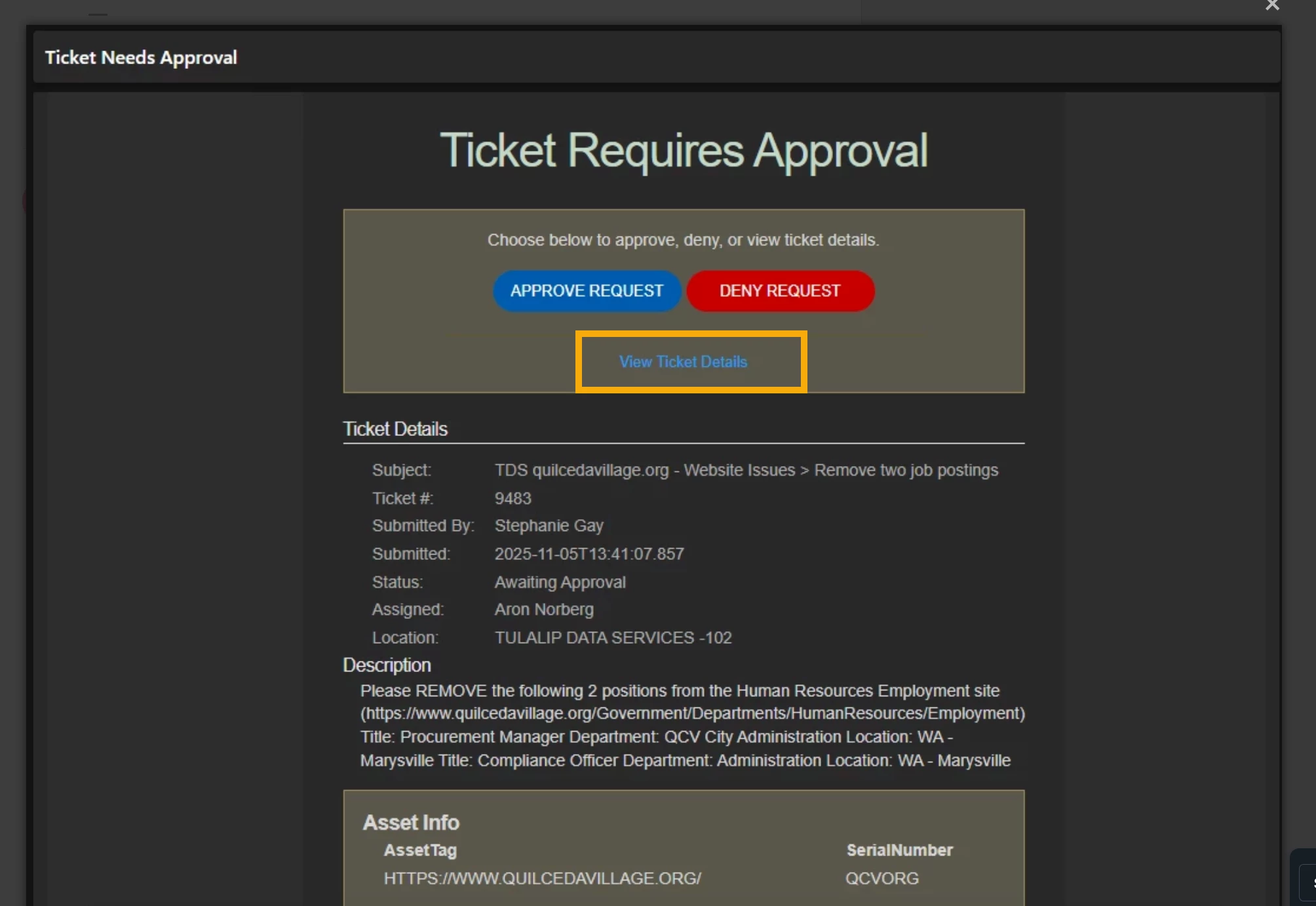Screen dimensions: 1316x906
Task: Click the Asset Info section heading
Action: (x=411, y=822)
